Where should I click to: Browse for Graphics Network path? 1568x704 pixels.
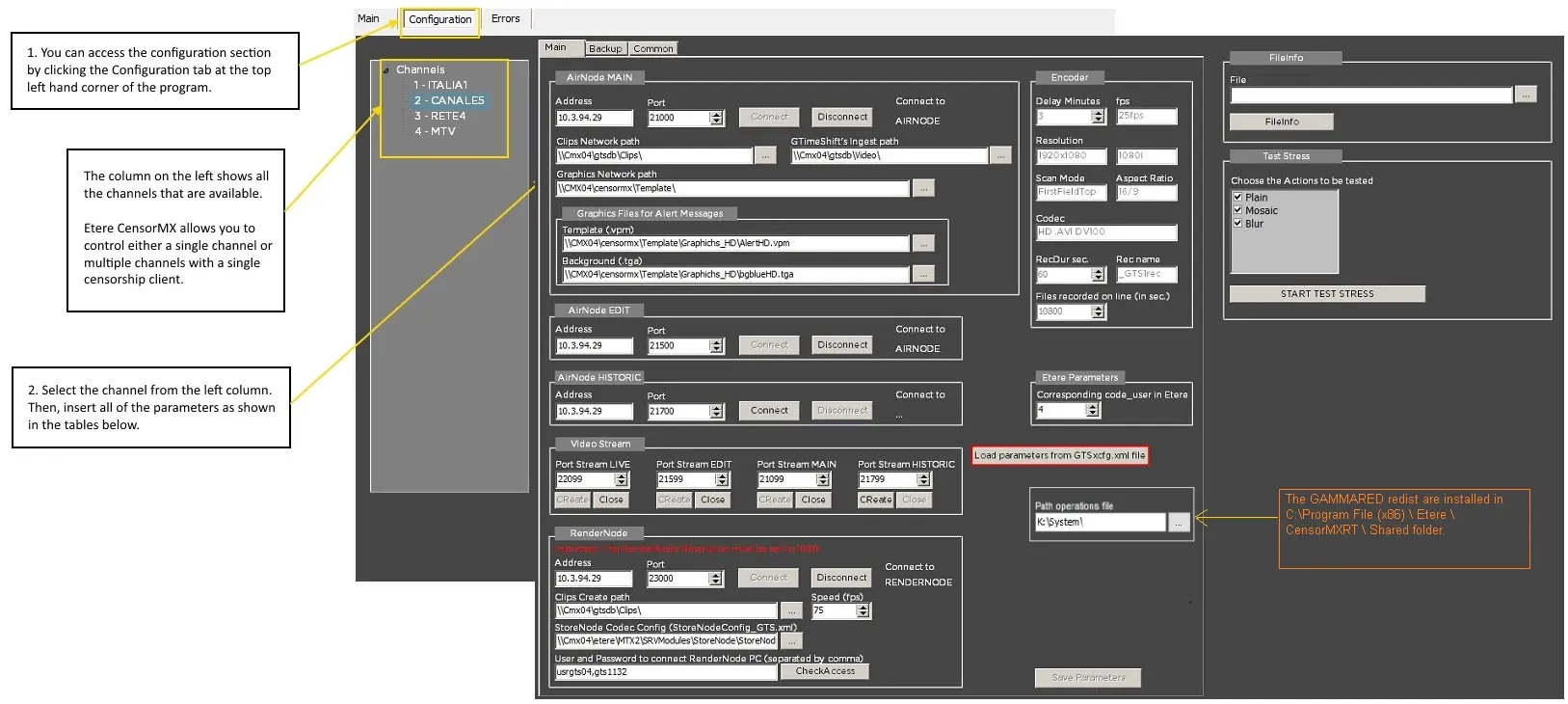[x=922, y=189]
